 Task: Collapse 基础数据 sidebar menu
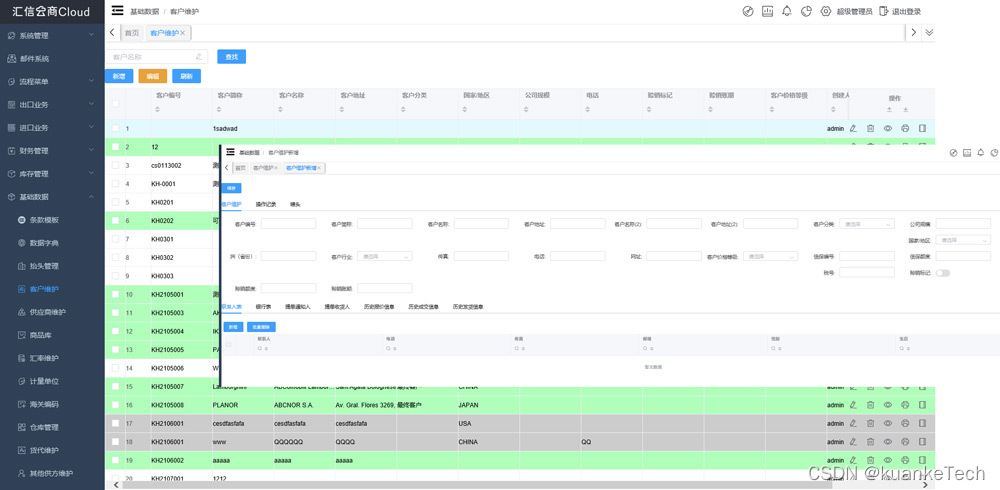pos(52,197)
